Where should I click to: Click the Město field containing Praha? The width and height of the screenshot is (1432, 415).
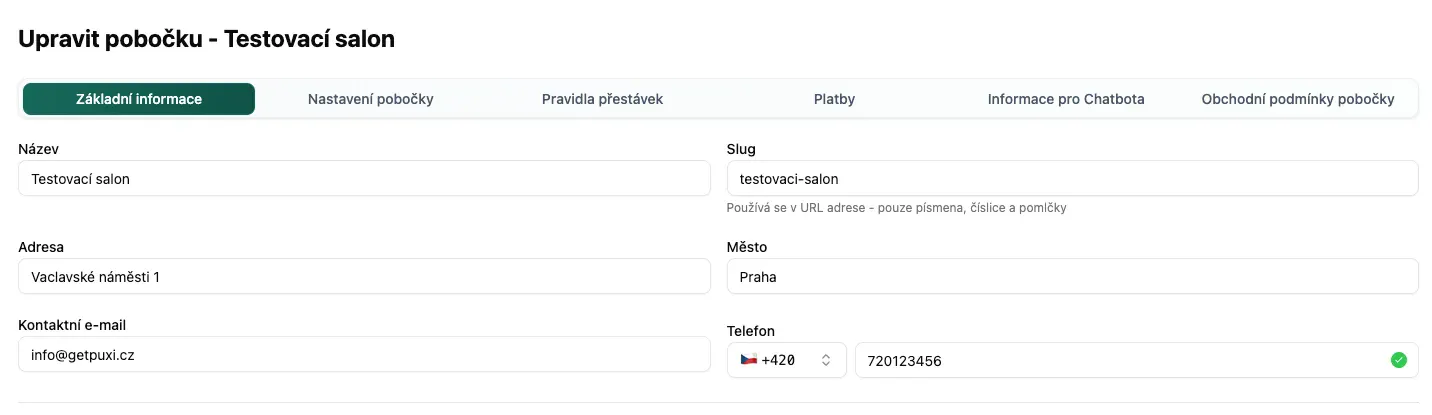click(x=1072, y=277)
